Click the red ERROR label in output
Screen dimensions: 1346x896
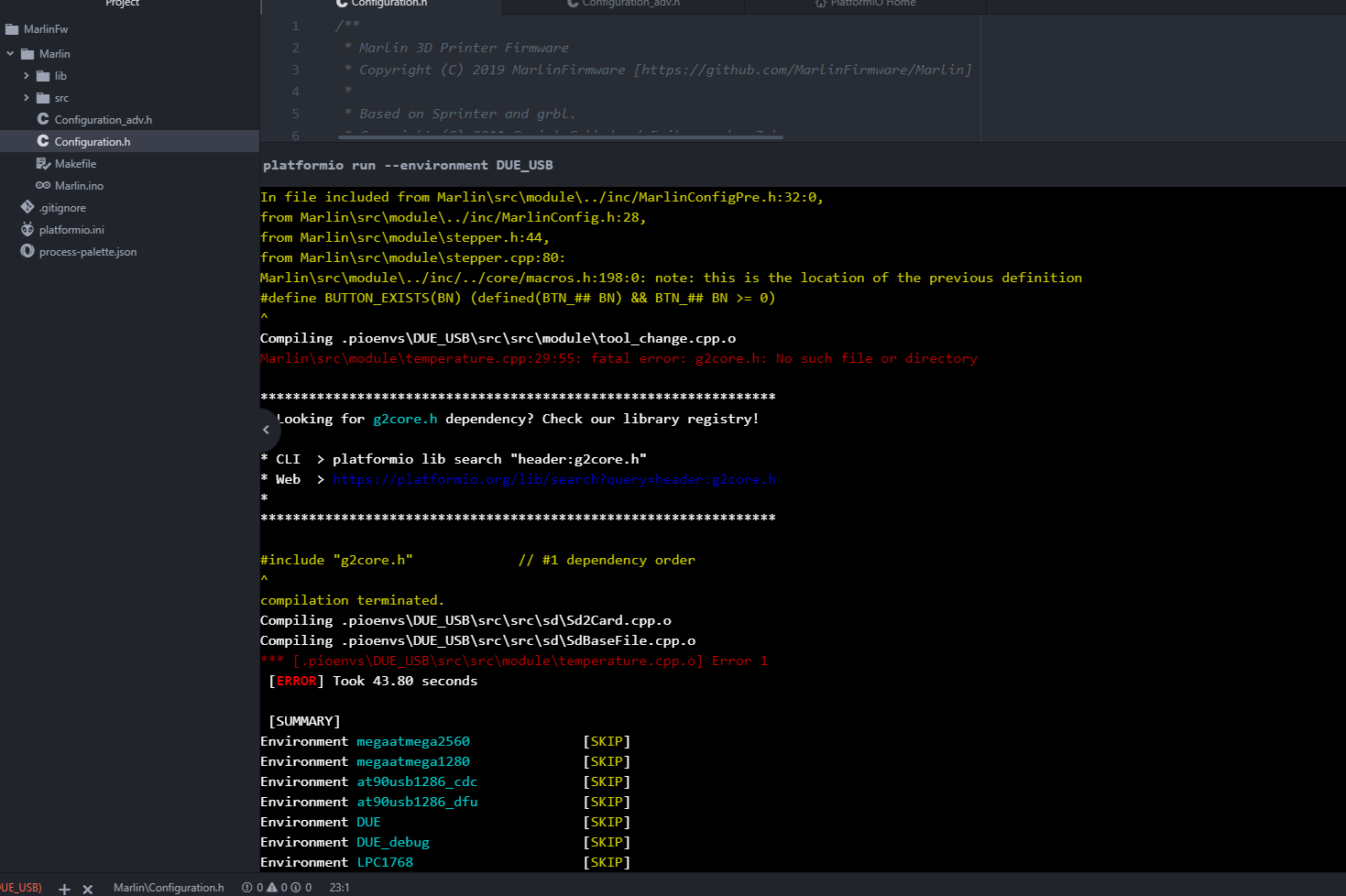coord(297,681)
